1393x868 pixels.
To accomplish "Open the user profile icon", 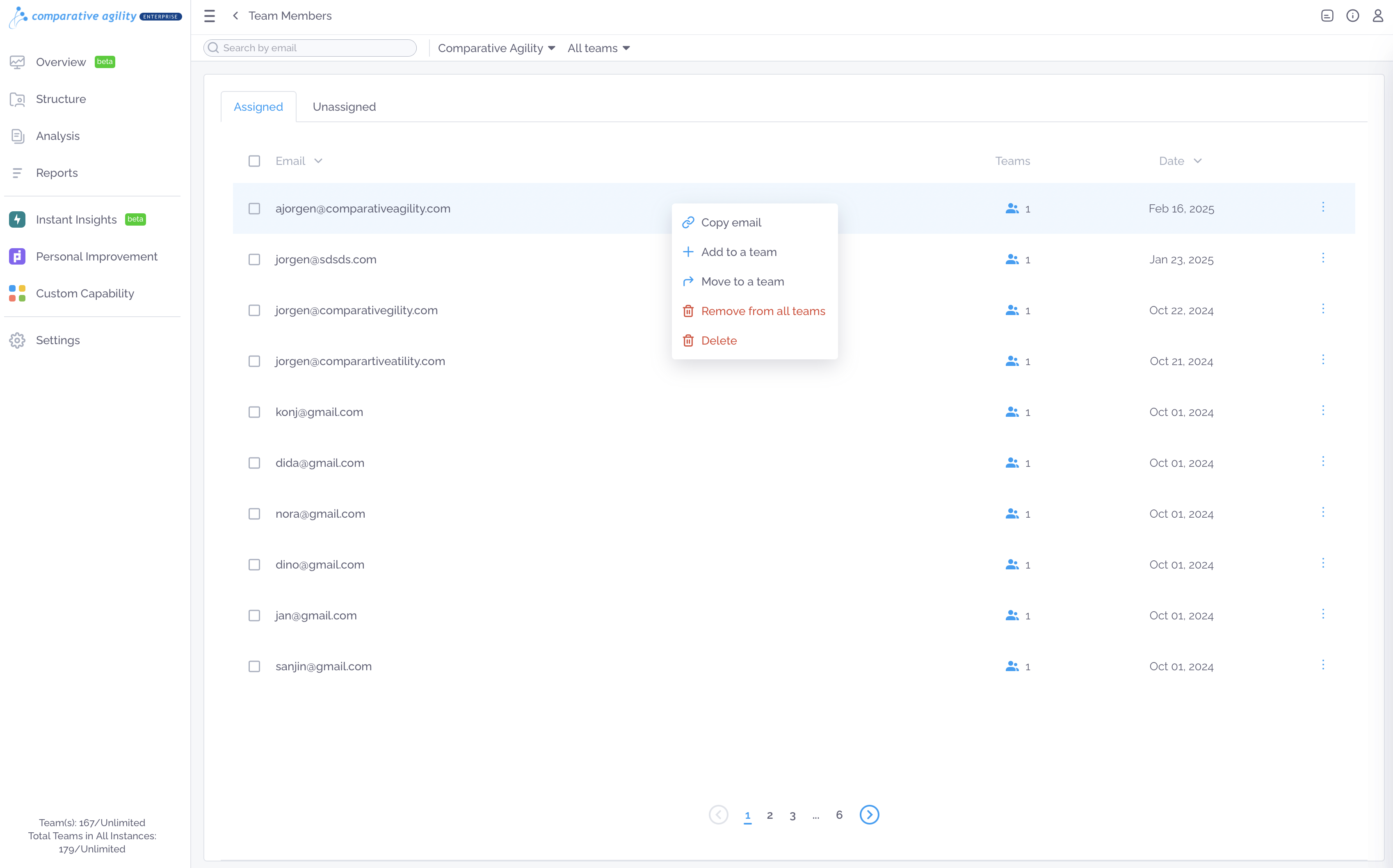I will click(x=1377, y=16).
